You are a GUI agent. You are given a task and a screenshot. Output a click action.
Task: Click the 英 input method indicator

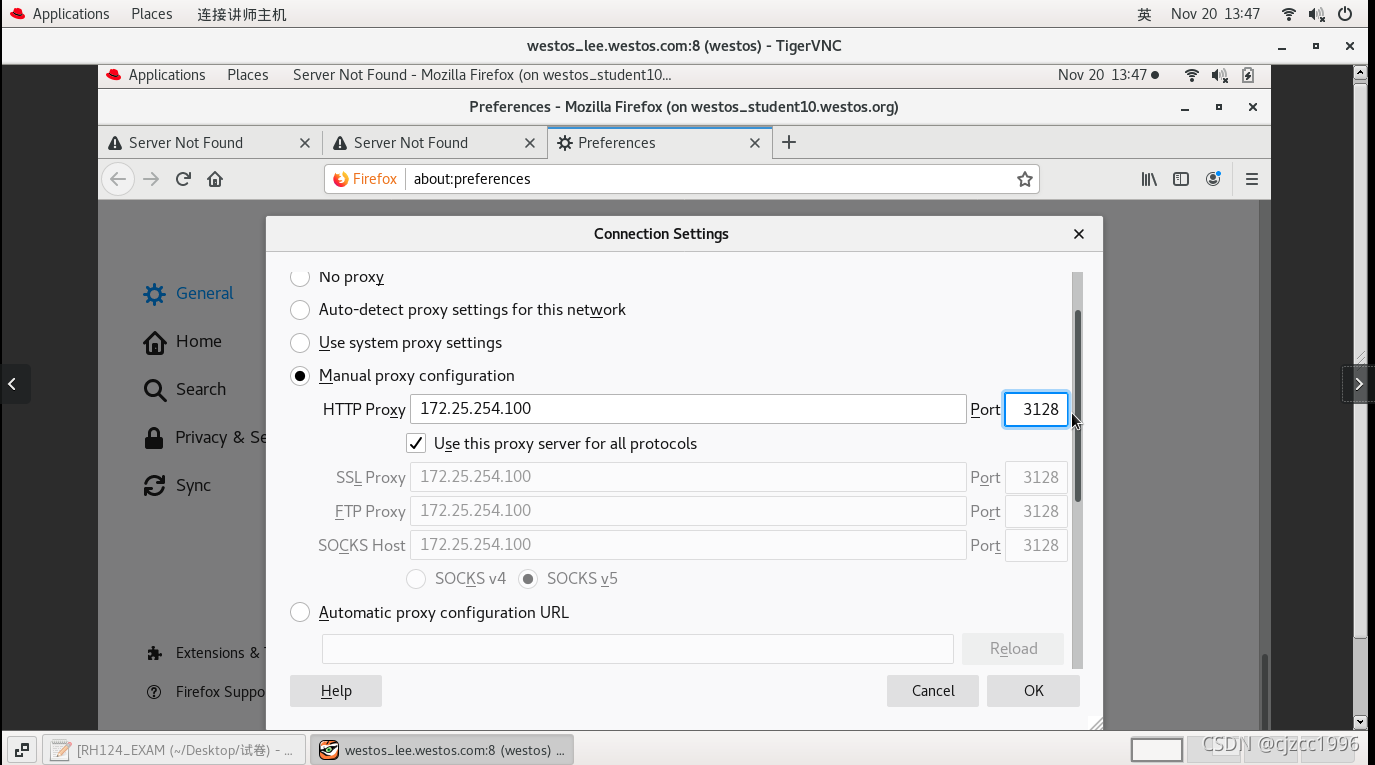click(x=1144, y=14)
